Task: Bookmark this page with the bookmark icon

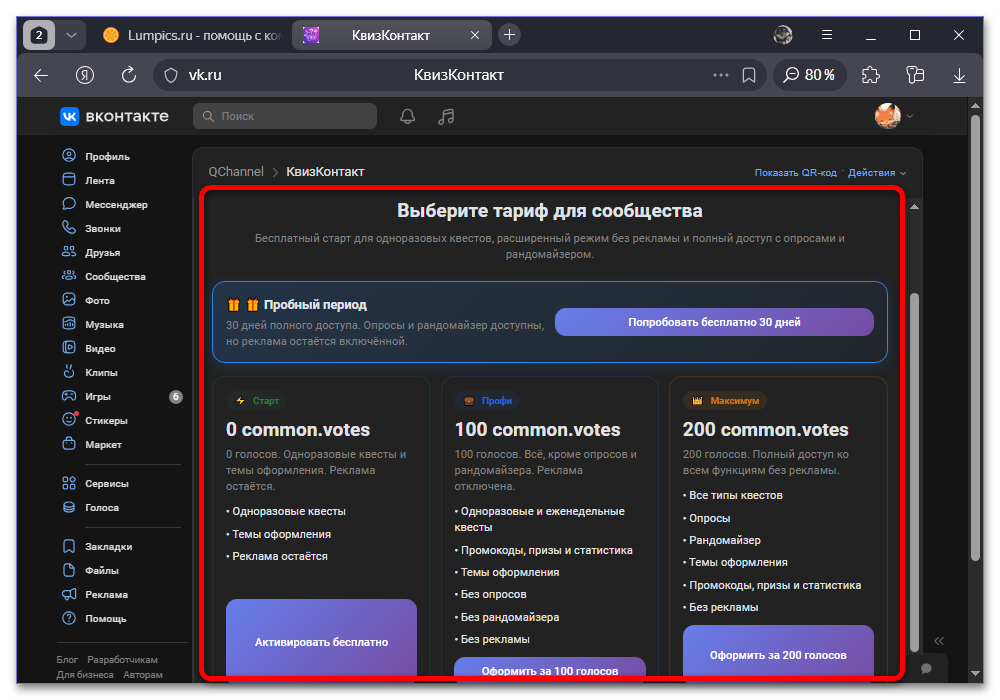Action: point(749,75)
